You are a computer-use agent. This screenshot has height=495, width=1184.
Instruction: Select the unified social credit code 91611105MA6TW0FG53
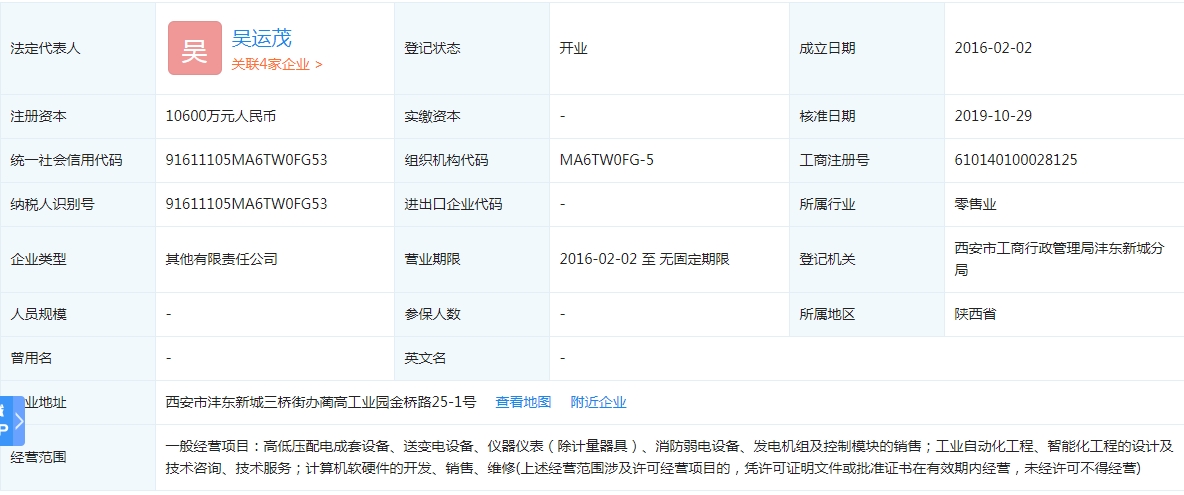246,160
